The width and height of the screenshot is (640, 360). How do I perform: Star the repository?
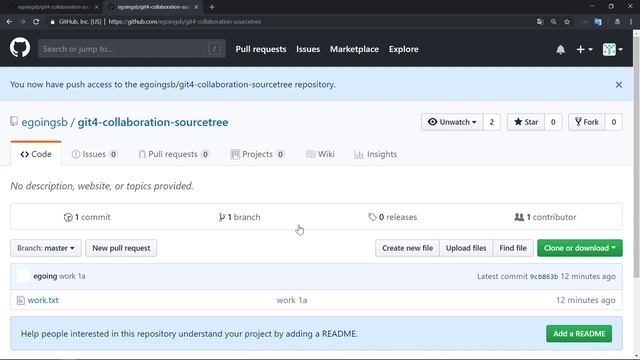(x=526, y=122)
